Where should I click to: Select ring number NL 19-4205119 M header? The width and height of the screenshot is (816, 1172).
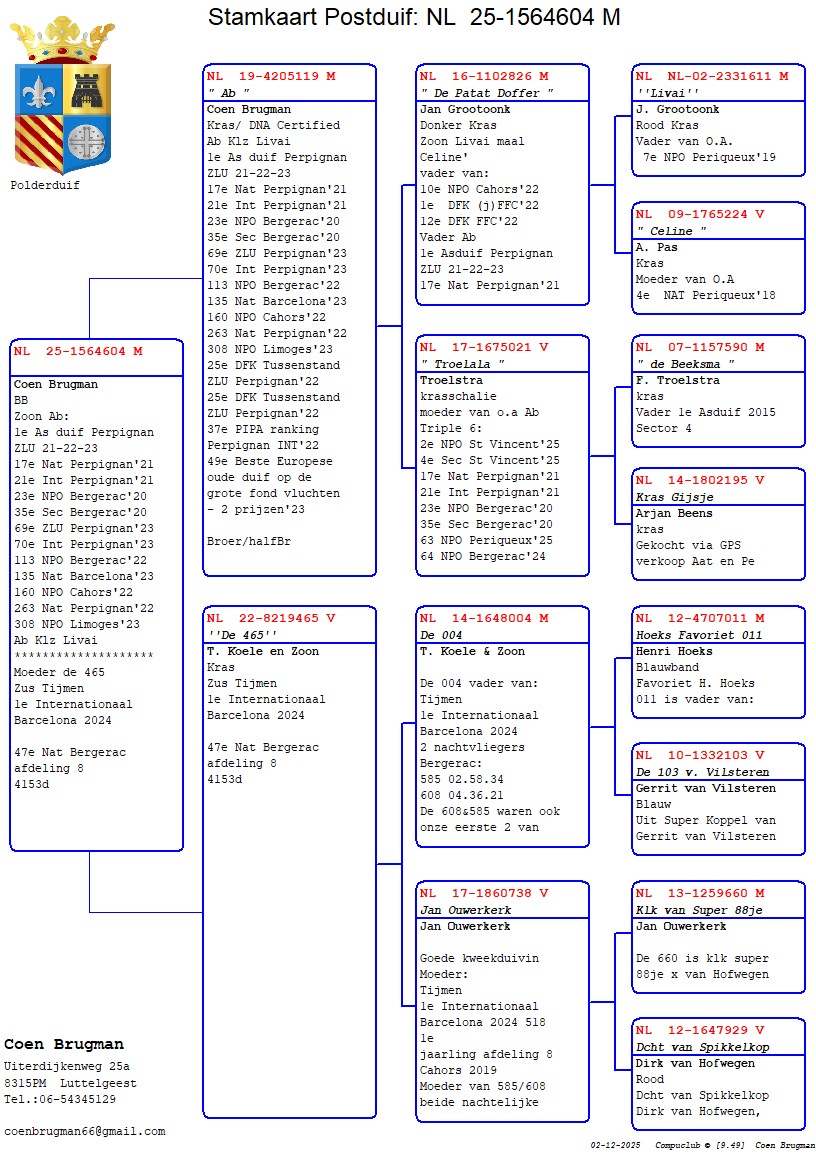(271, 76)
